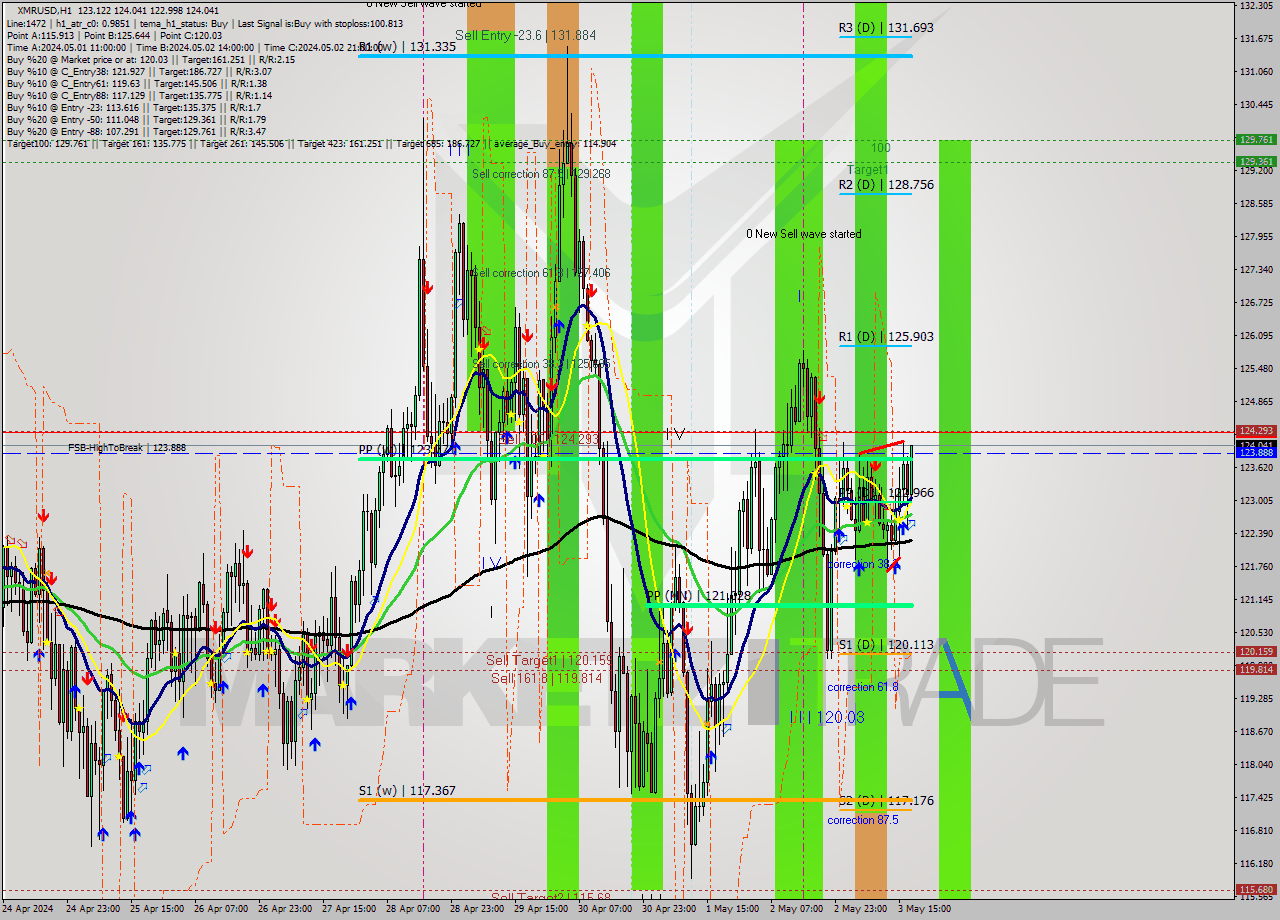Click the 'S1 (w) | 117.367' weekly support label

pos(407,791)
